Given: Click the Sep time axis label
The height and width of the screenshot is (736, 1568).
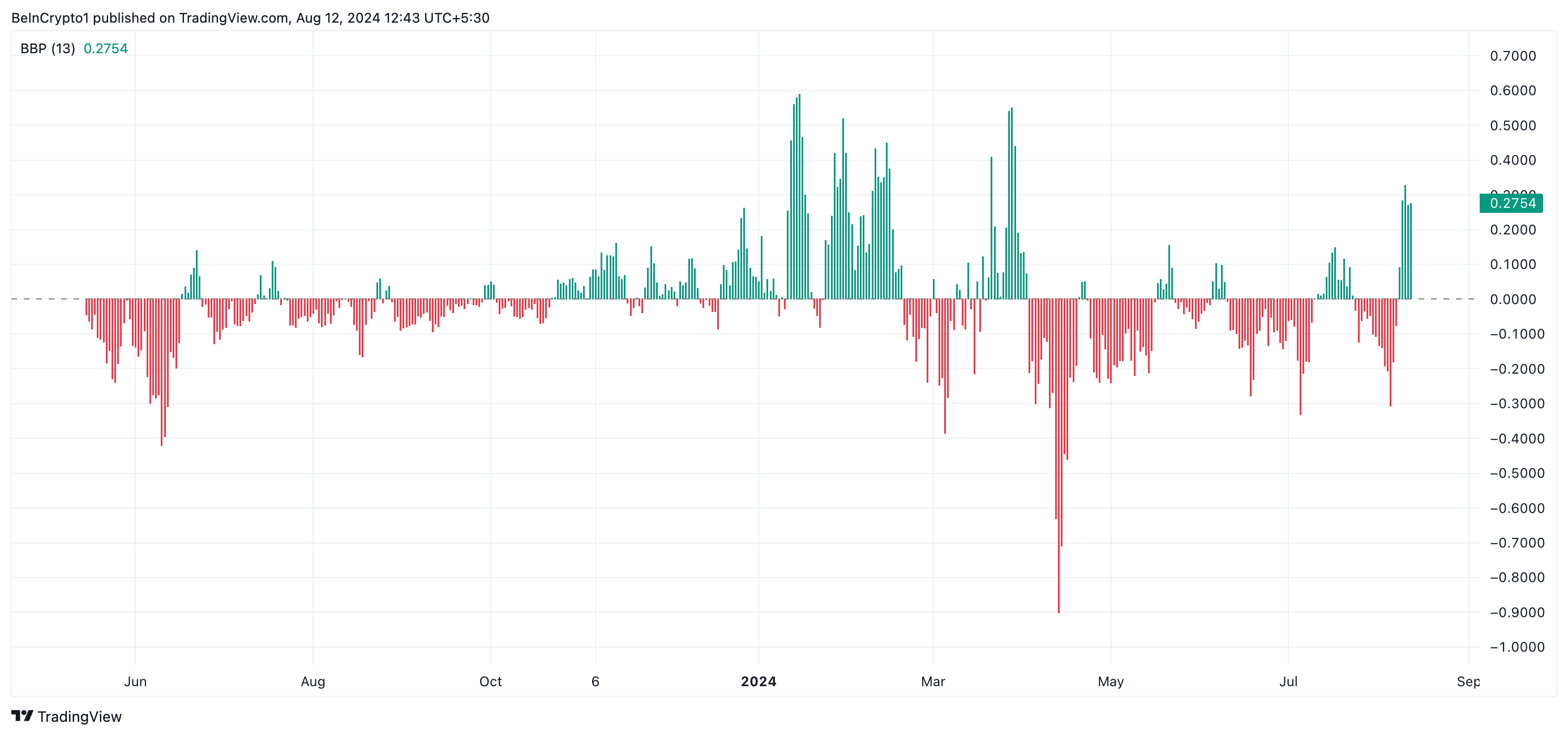Looking at the screenshot, I should (x=1468, y=681).
